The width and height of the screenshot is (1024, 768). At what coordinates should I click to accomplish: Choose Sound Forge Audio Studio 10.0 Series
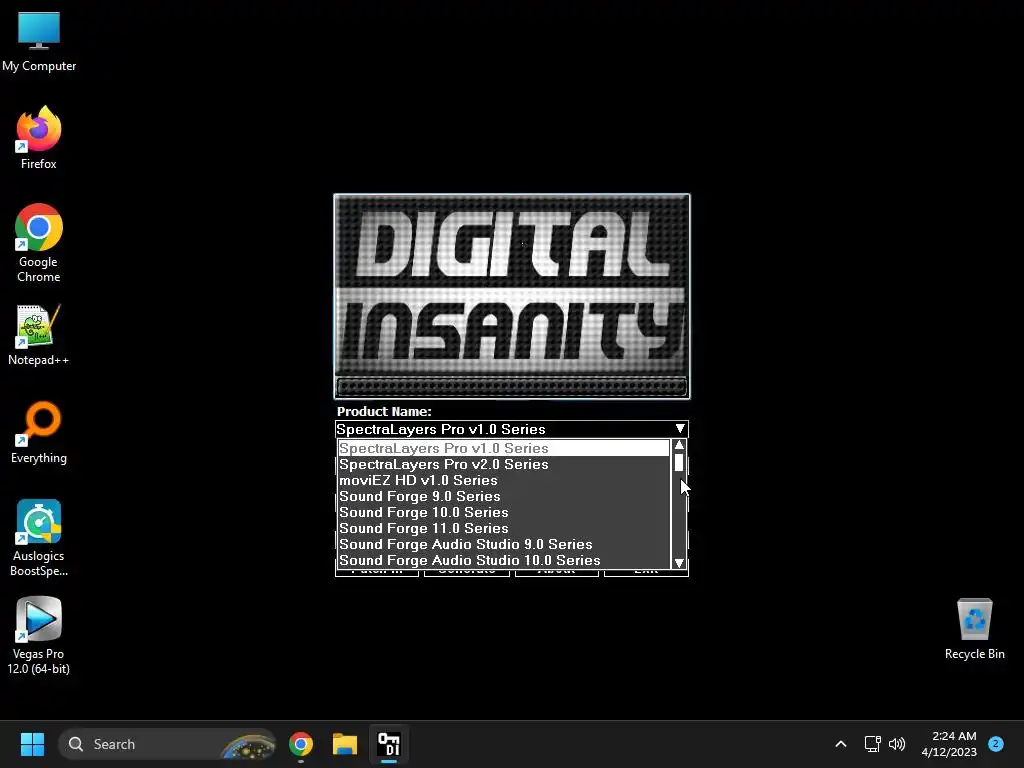tap(504, 560)
